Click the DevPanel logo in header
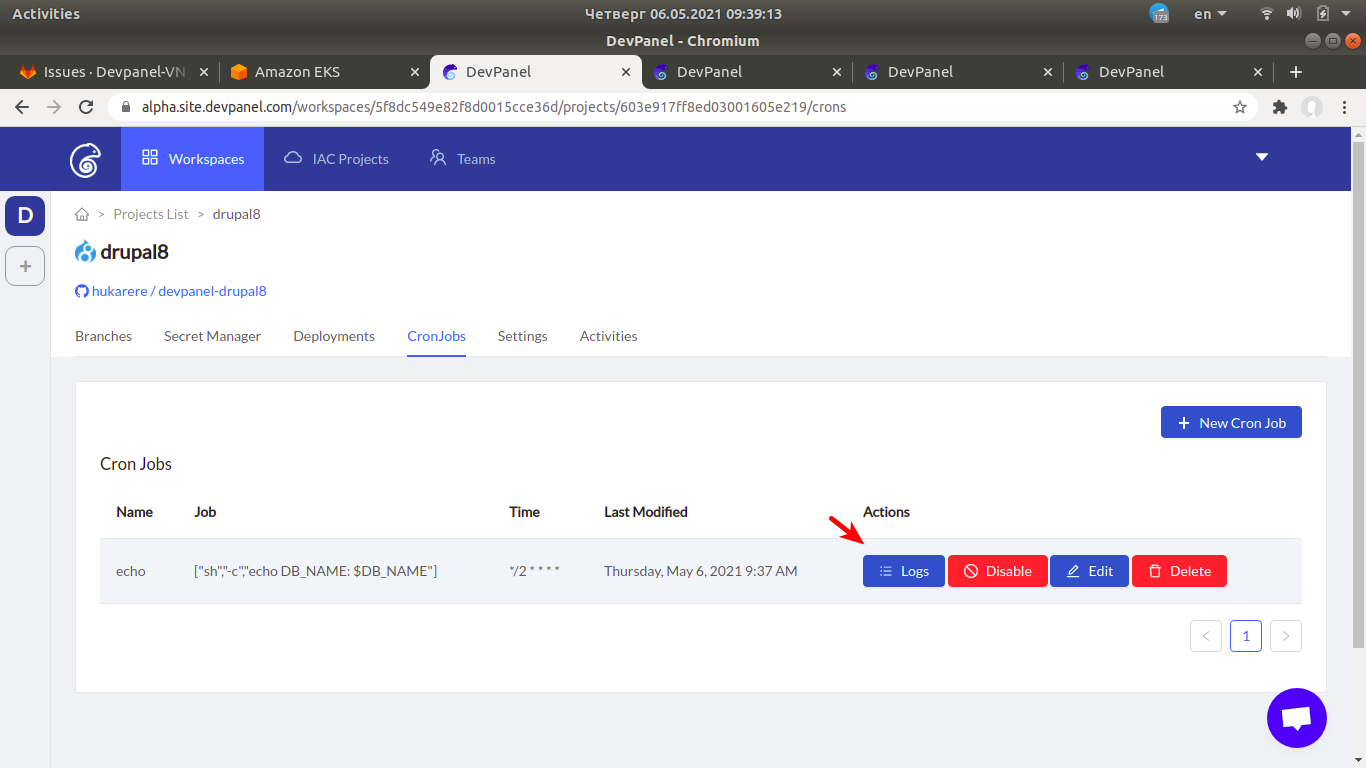The image size is (1366, 768). [85, 159]
